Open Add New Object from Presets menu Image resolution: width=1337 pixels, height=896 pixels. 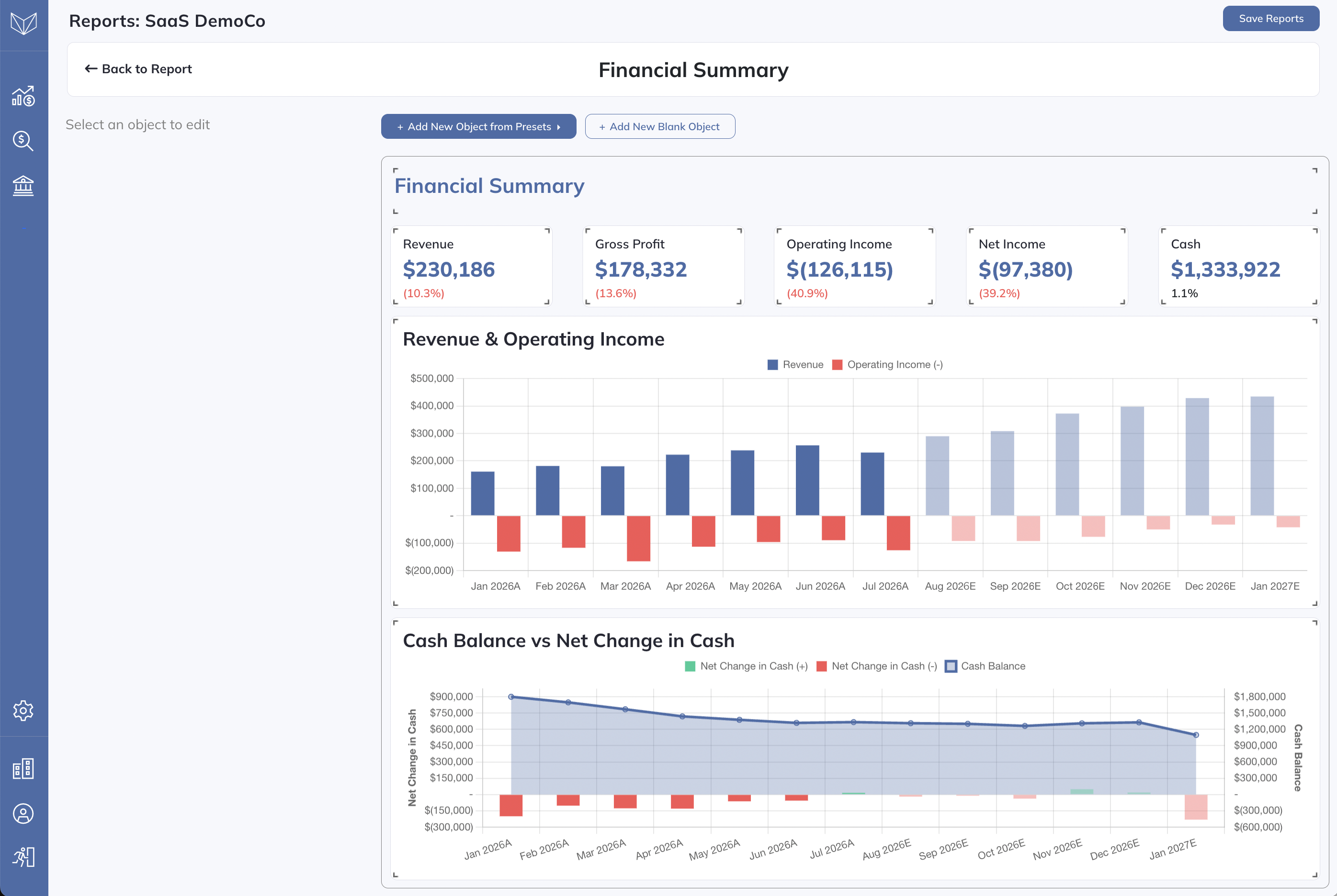pyautogui.click(x=478, y=126)
